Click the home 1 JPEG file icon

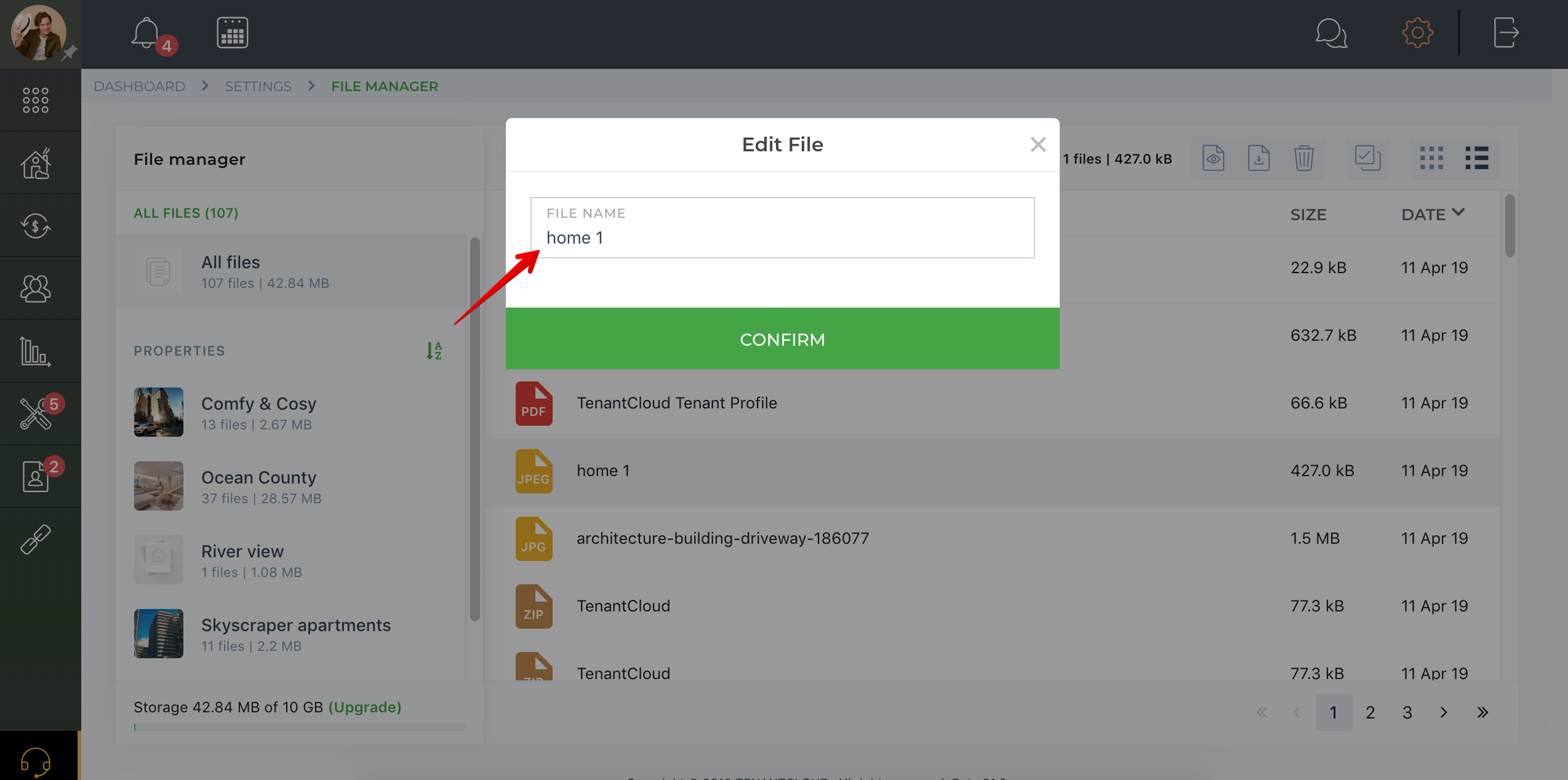[534, 471]
